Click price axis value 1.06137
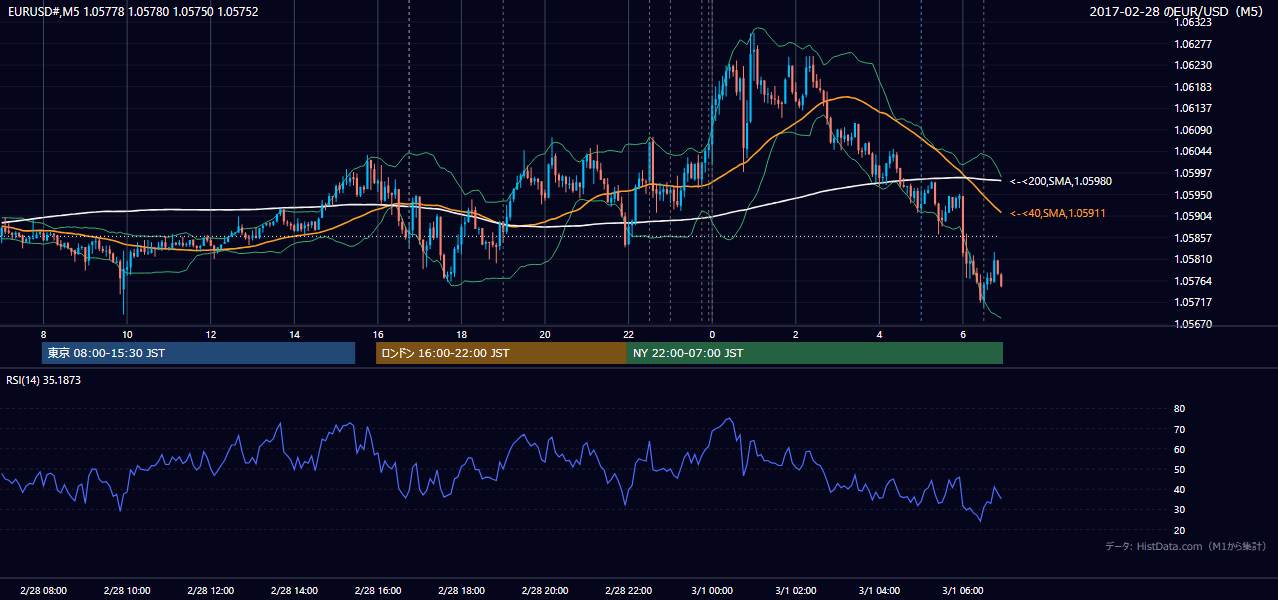This screenshot has height=600, width=1278. tap(1193, 108)
